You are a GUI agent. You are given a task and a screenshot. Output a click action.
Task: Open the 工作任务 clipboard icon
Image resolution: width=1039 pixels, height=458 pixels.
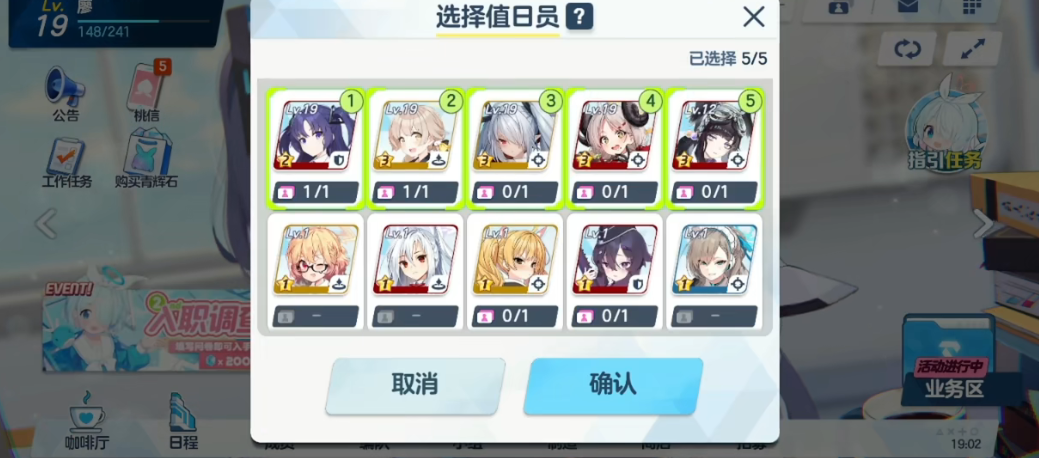(66, 157)
